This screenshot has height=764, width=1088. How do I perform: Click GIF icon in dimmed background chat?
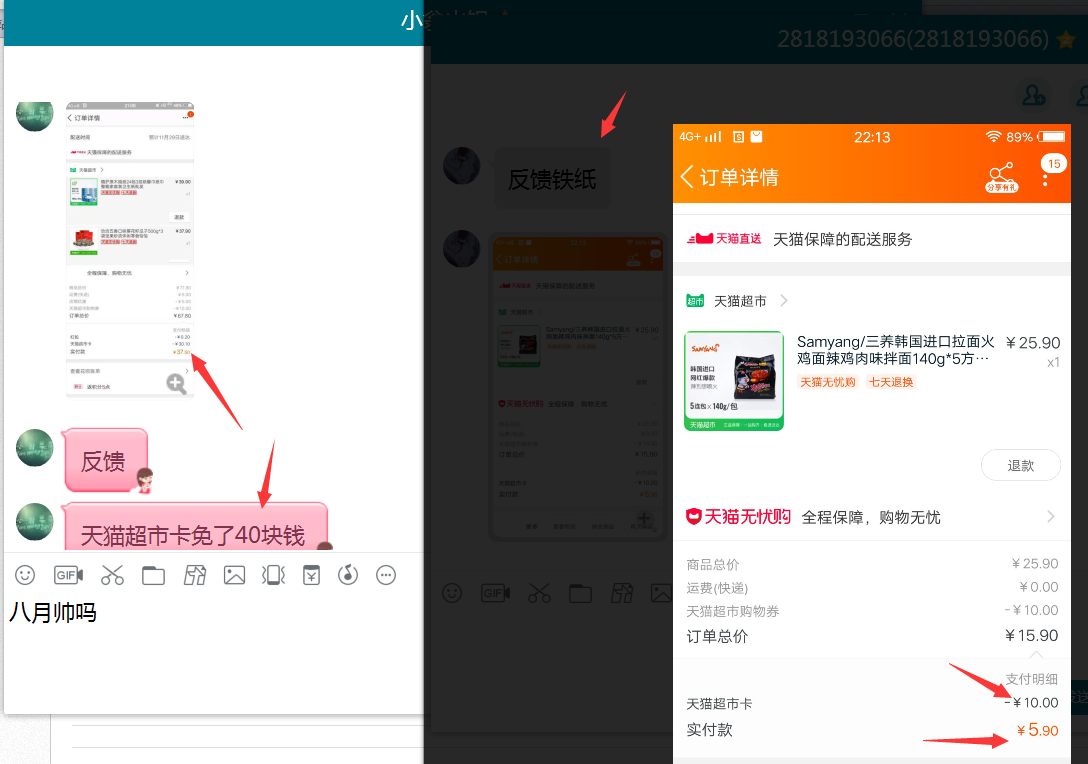click(495, 593)
